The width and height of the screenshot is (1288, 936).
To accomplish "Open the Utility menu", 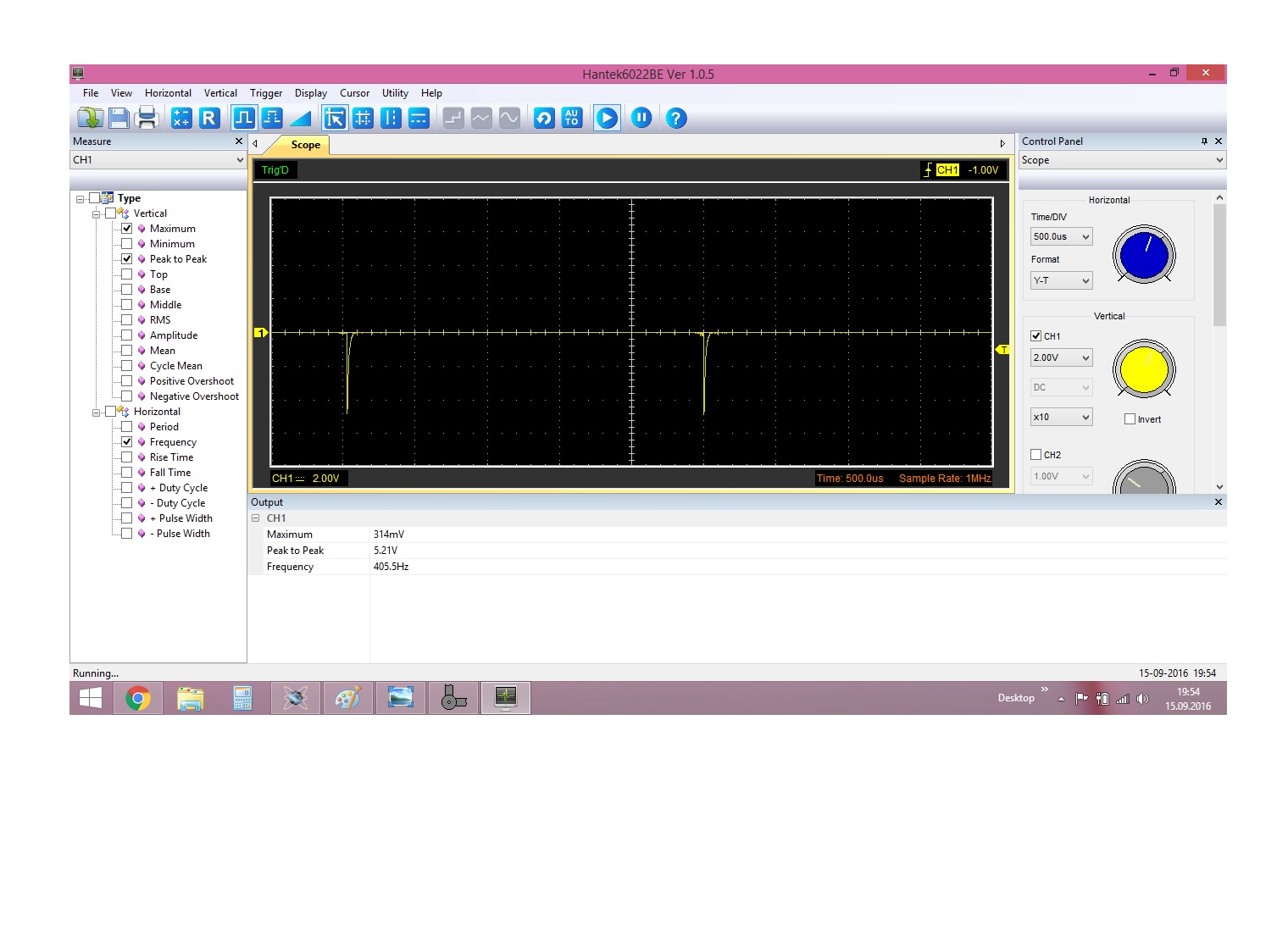I will [395, 93].
